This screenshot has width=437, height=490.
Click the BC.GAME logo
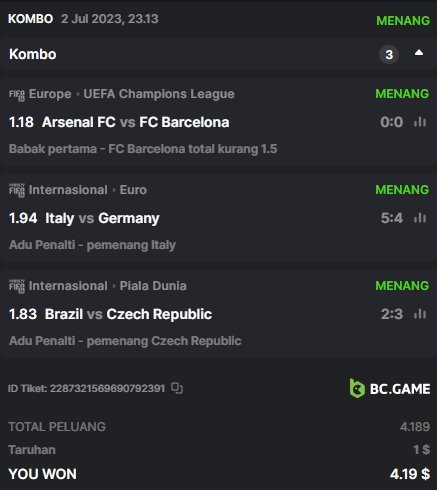coord(390,388)
